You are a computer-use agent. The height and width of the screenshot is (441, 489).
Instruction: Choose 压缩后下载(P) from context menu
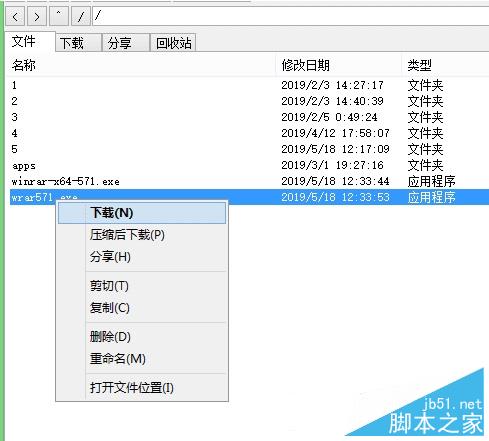click(x=142, y=235)
